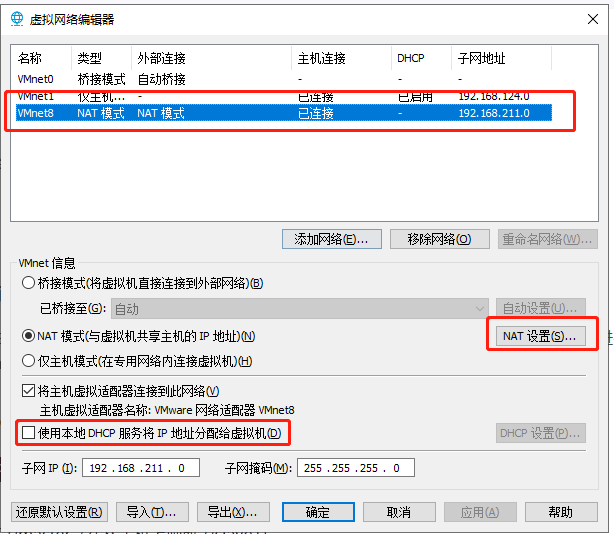Click the 取消 button

[x=399, y=512]
